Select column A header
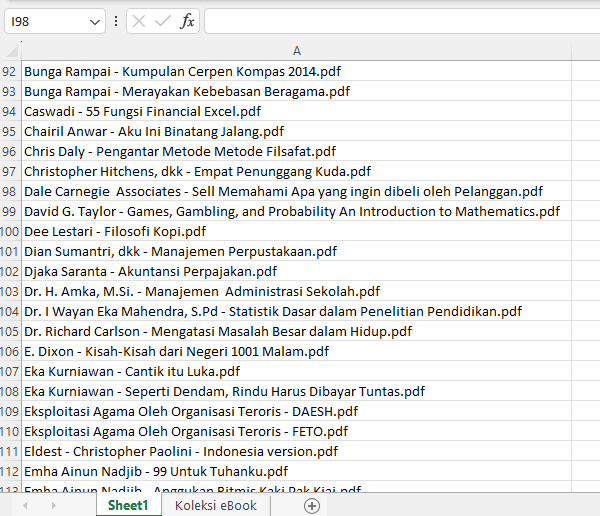 pos(297,51)
